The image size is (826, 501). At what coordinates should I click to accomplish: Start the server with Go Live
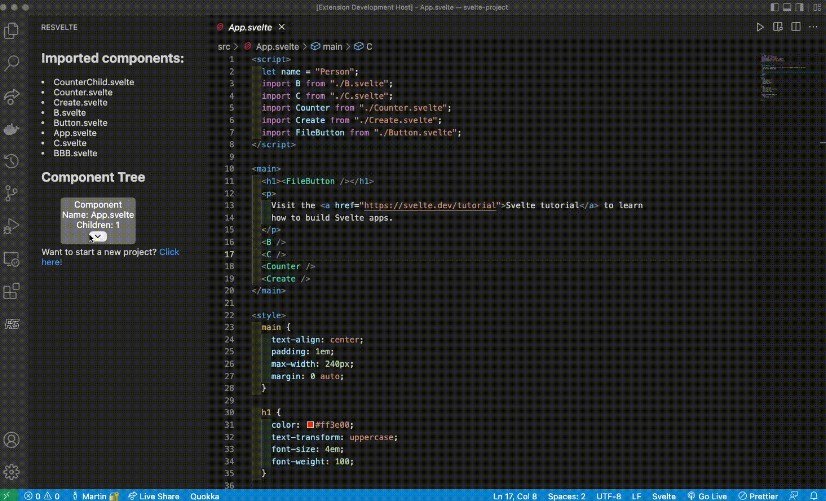pyautogui.click(x=707, y=496)
